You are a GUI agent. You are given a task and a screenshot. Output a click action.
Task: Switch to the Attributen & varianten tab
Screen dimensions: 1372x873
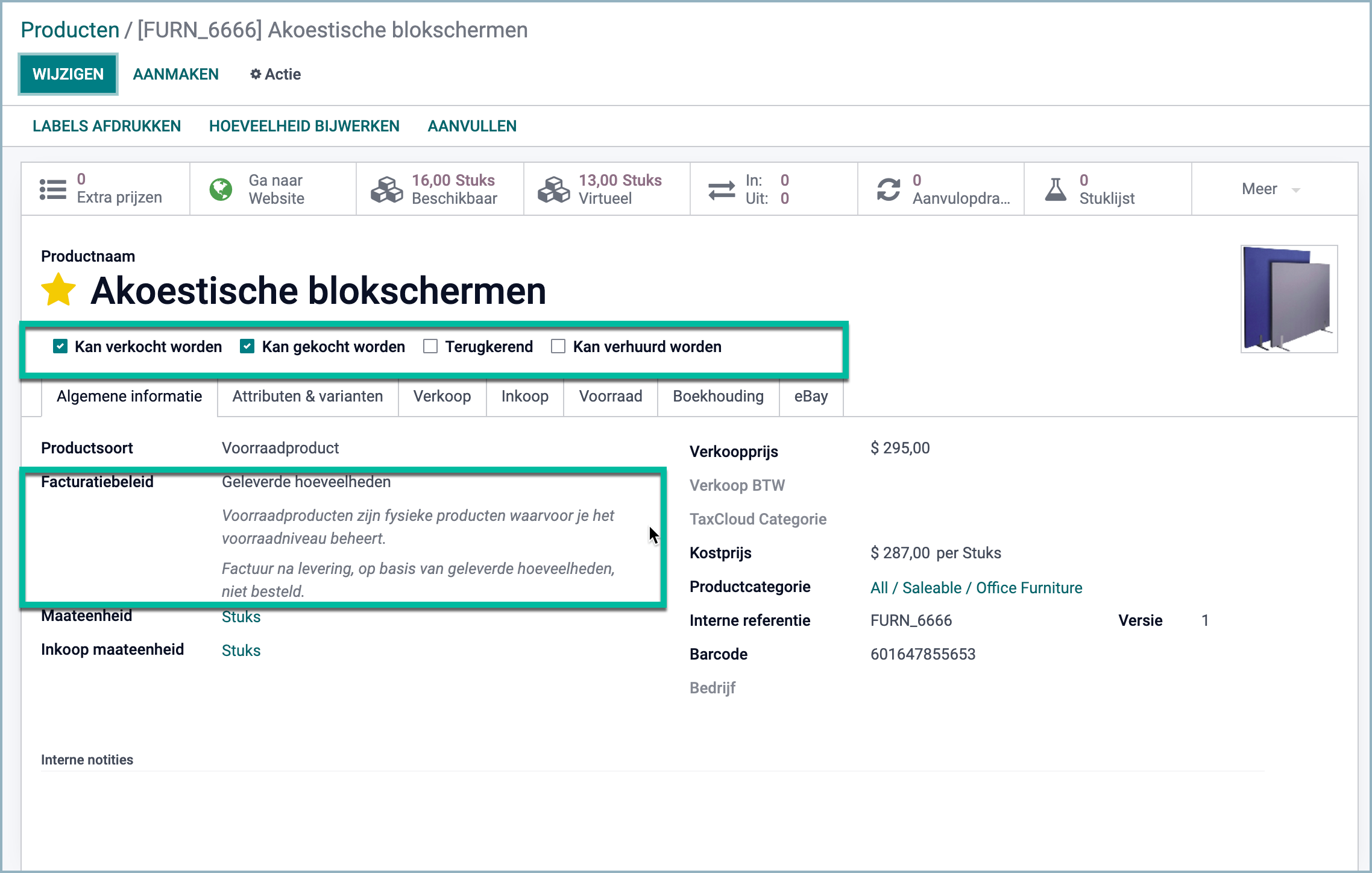point(307,397)
